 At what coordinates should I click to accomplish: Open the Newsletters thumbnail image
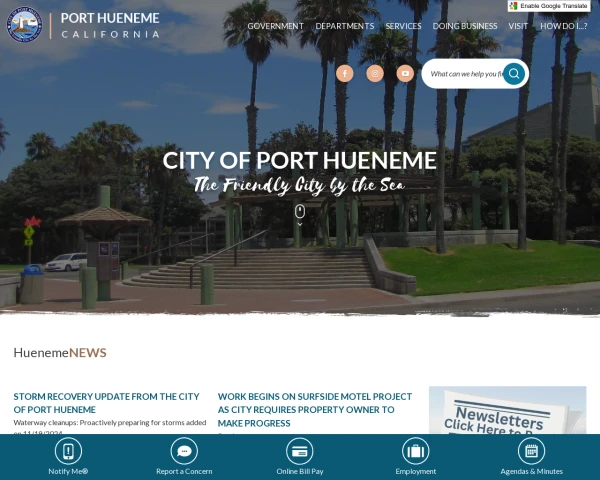tap(507, 410)
